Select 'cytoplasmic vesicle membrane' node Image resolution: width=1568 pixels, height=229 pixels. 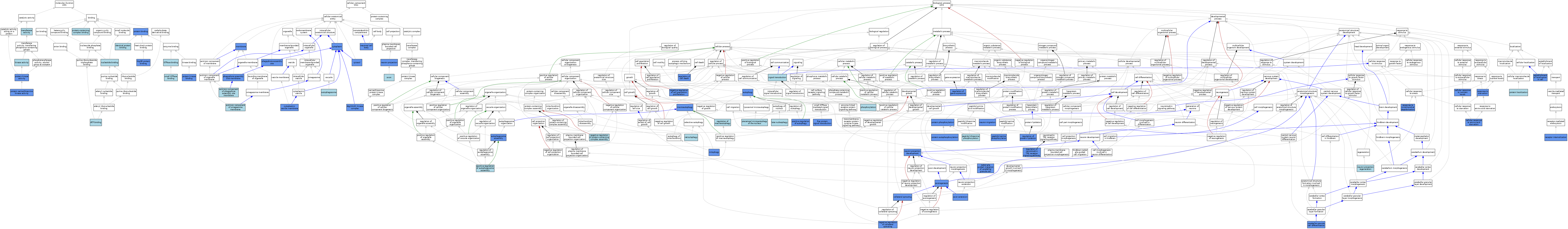[290, 107]
